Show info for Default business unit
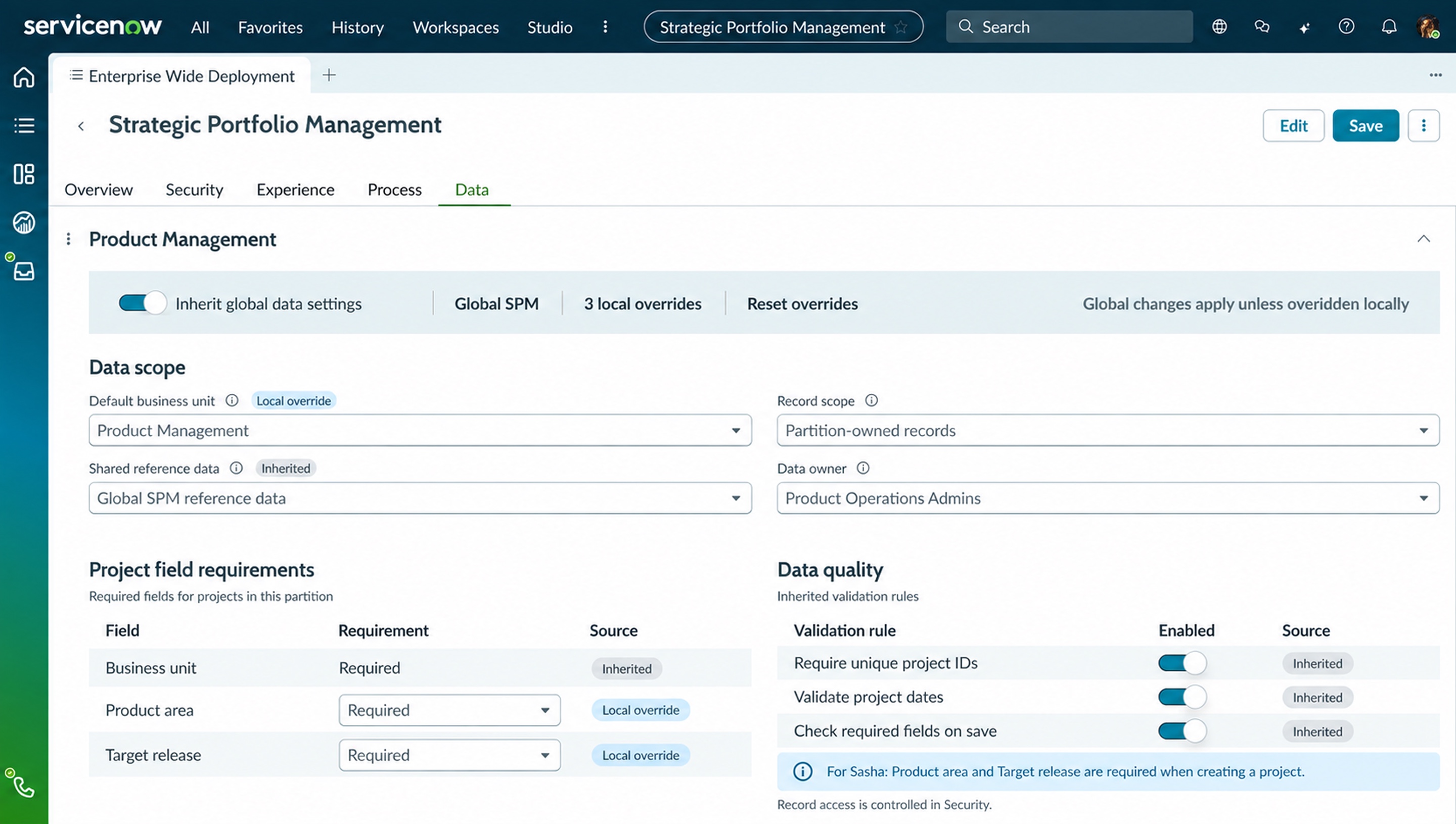The height and width of the screenshot is (824, 1456). coord(232,401)
